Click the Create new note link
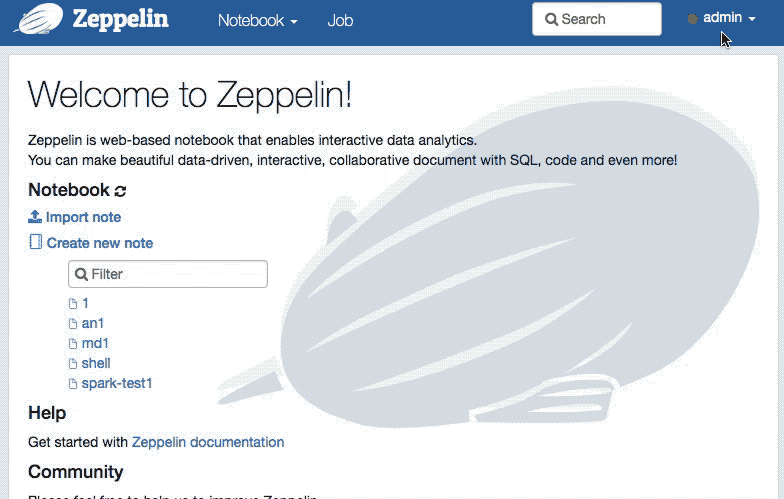 click(100, 243)
